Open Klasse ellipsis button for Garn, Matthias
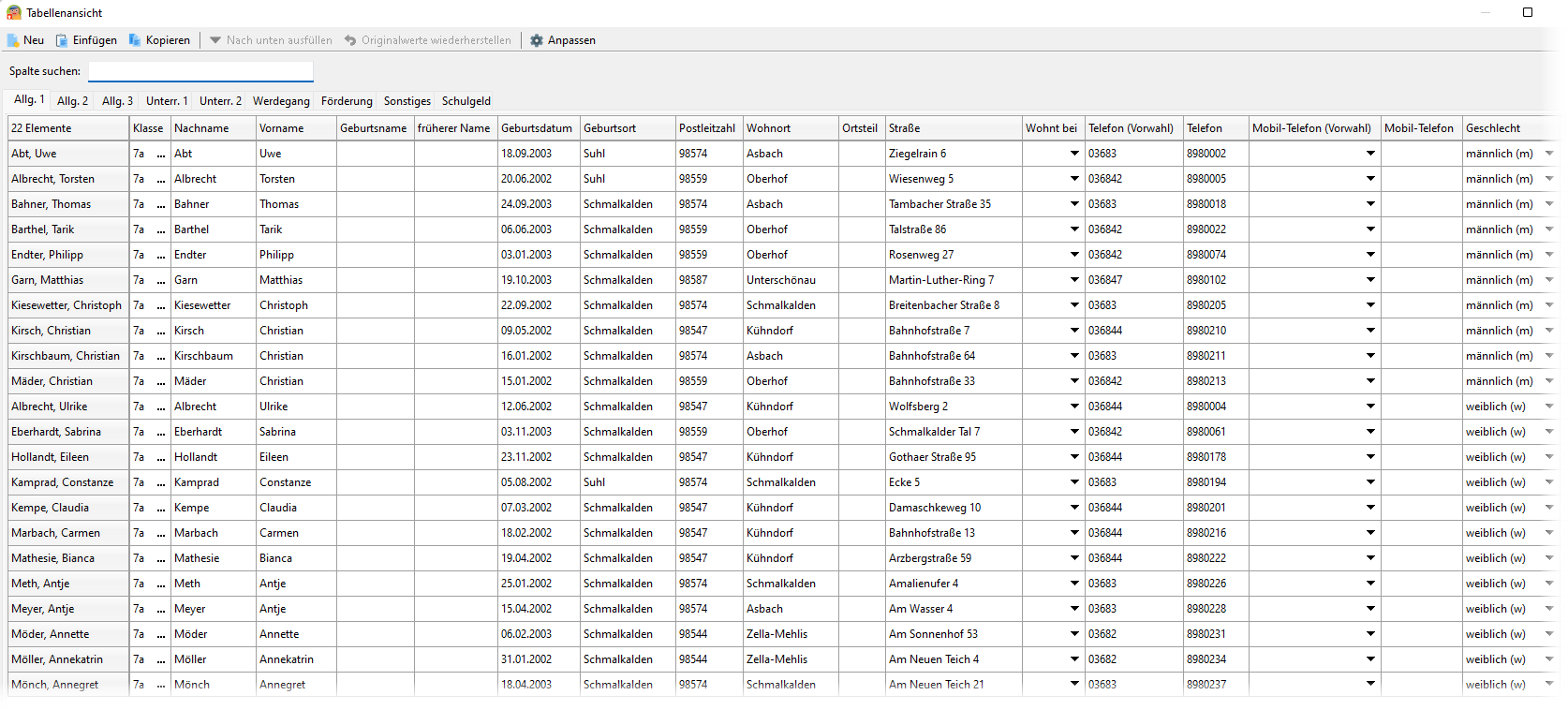1568x710 pixels. pos(161,280)
